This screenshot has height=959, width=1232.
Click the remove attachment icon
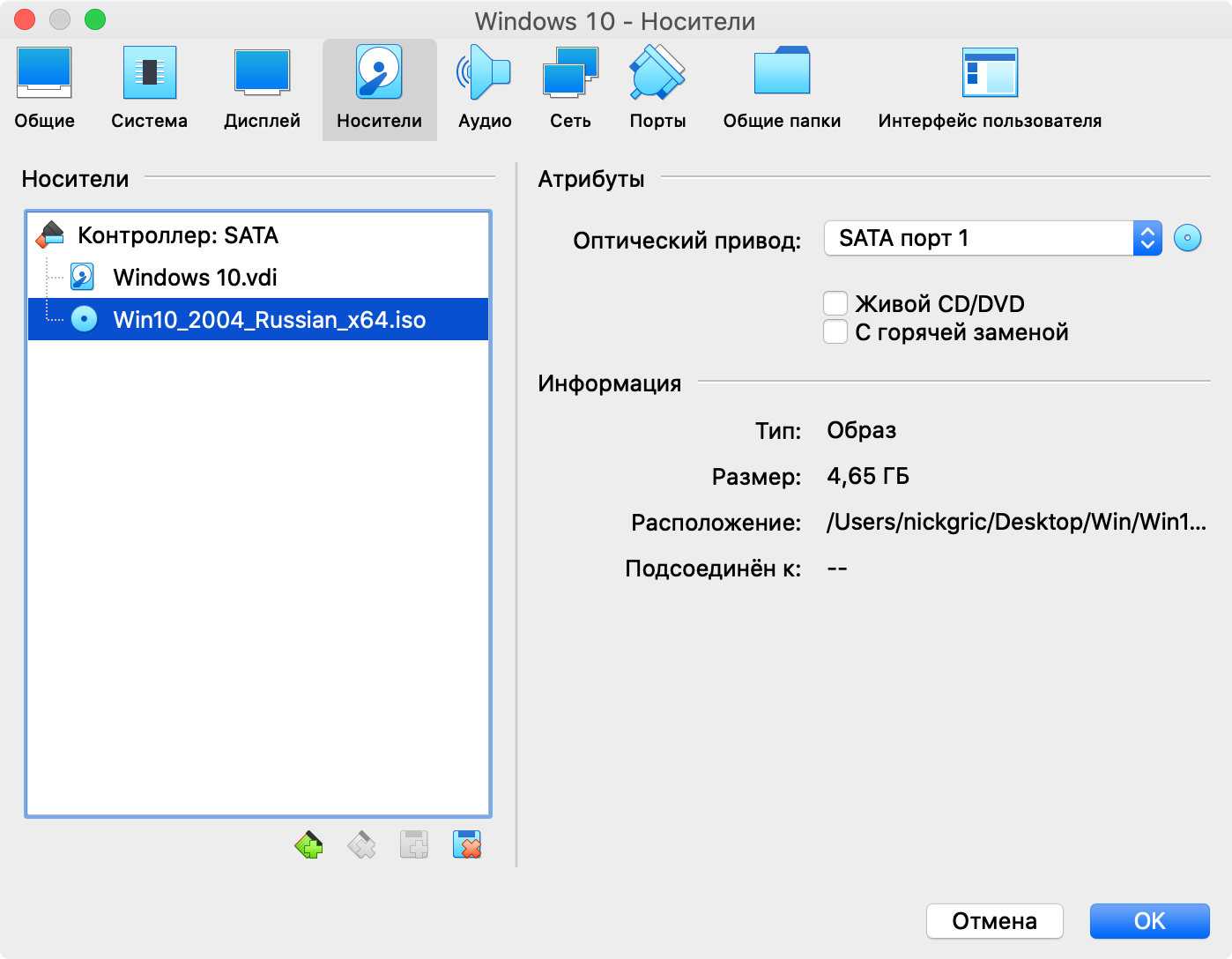coord(466,845)
